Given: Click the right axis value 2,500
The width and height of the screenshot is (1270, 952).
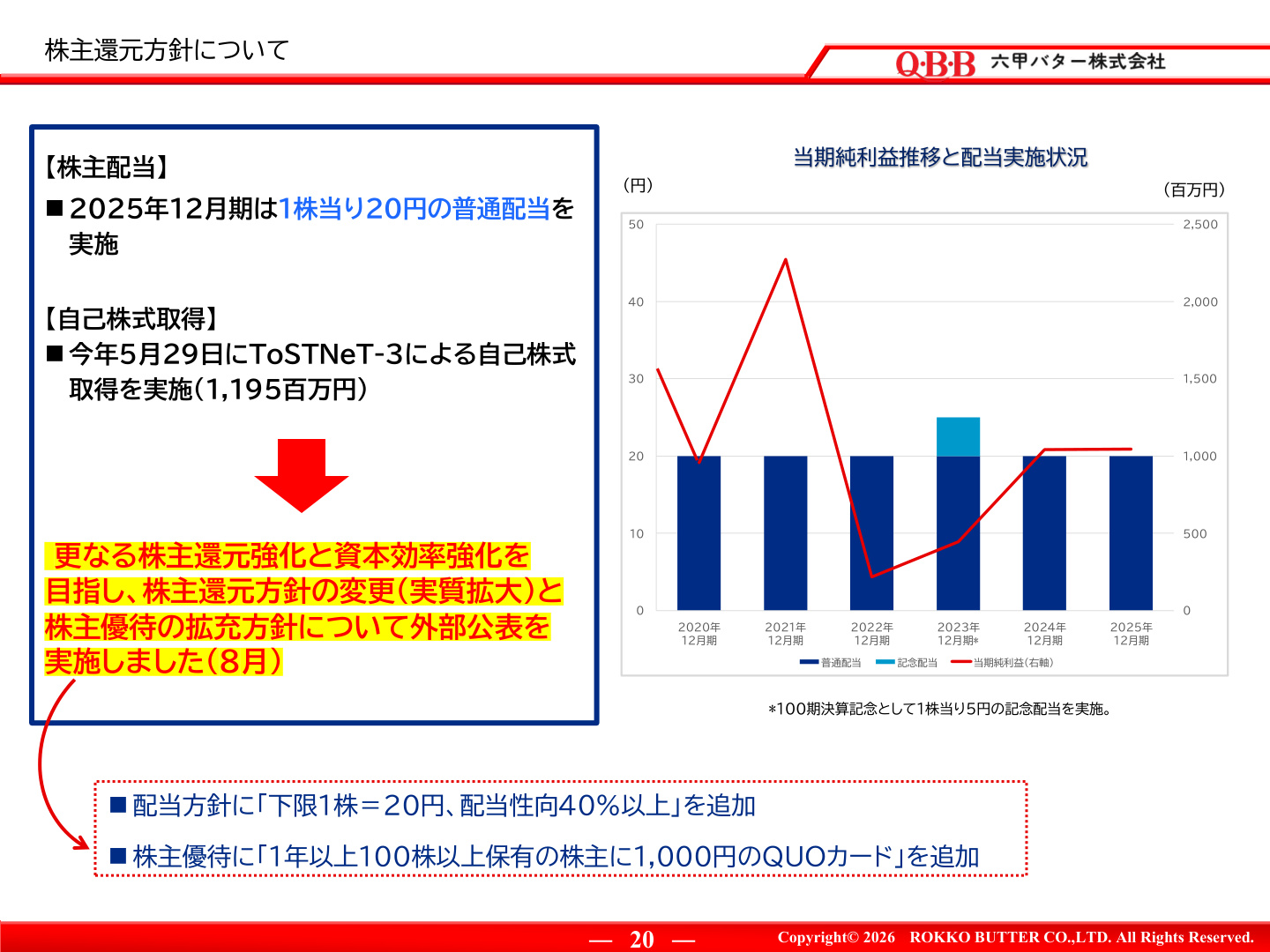Looking at the screenshot, I should click(x=1200, y=225).
